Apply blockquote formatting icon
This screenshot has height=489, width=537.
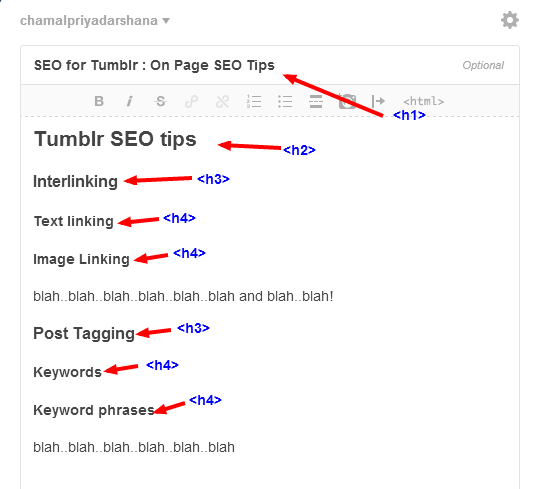click(x=316, y=101)
